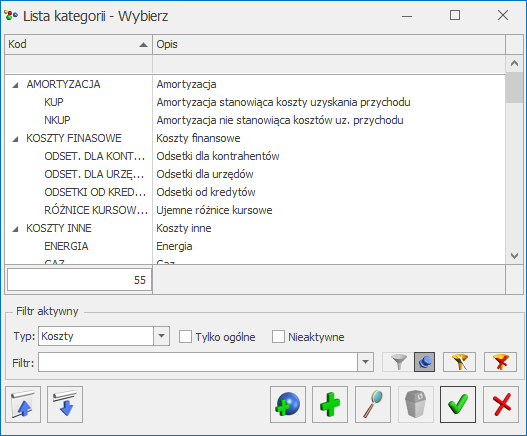Cancel with the red X button
This screenshot has height=436, width=527.
click(501, 404)
